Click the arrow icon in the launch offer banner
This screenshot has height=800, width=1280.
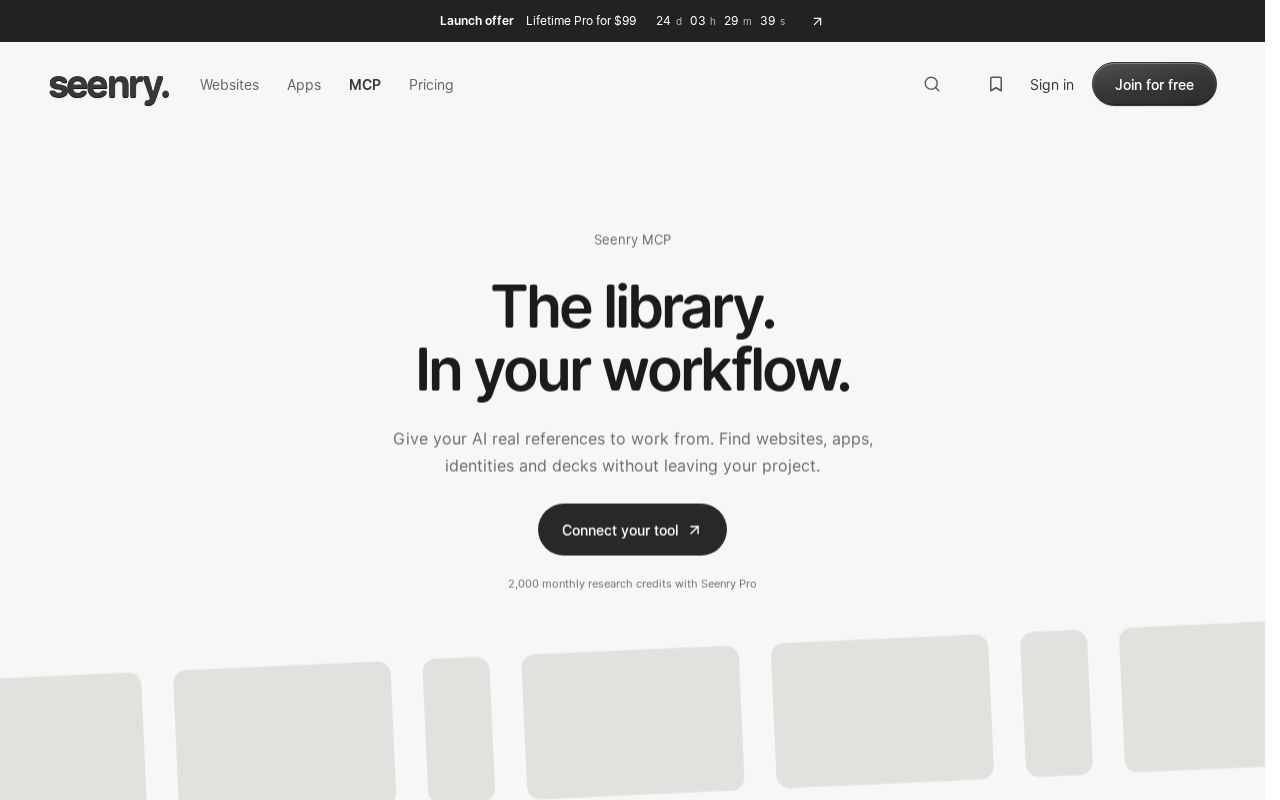tap(817, 21)
